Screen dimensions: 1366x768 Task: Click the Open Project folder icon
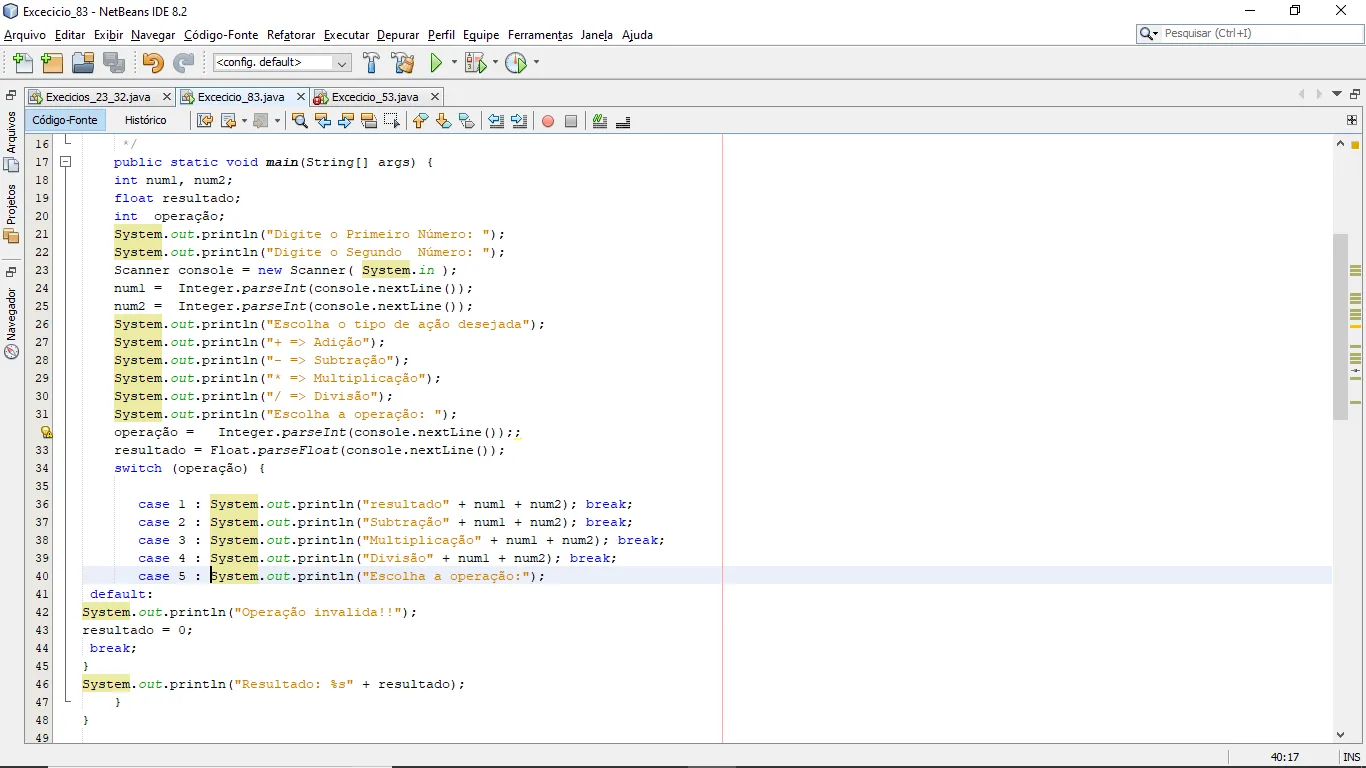tap(83, 63)
